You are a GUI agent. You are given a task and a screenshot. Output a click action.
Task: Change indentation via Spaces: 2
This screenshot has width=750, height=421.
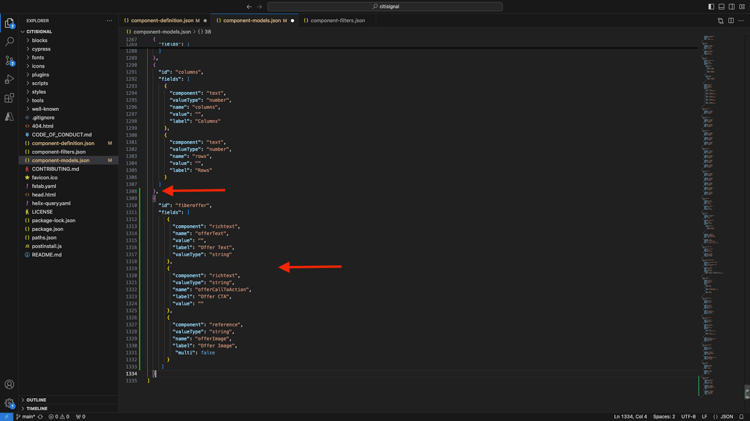664,417
